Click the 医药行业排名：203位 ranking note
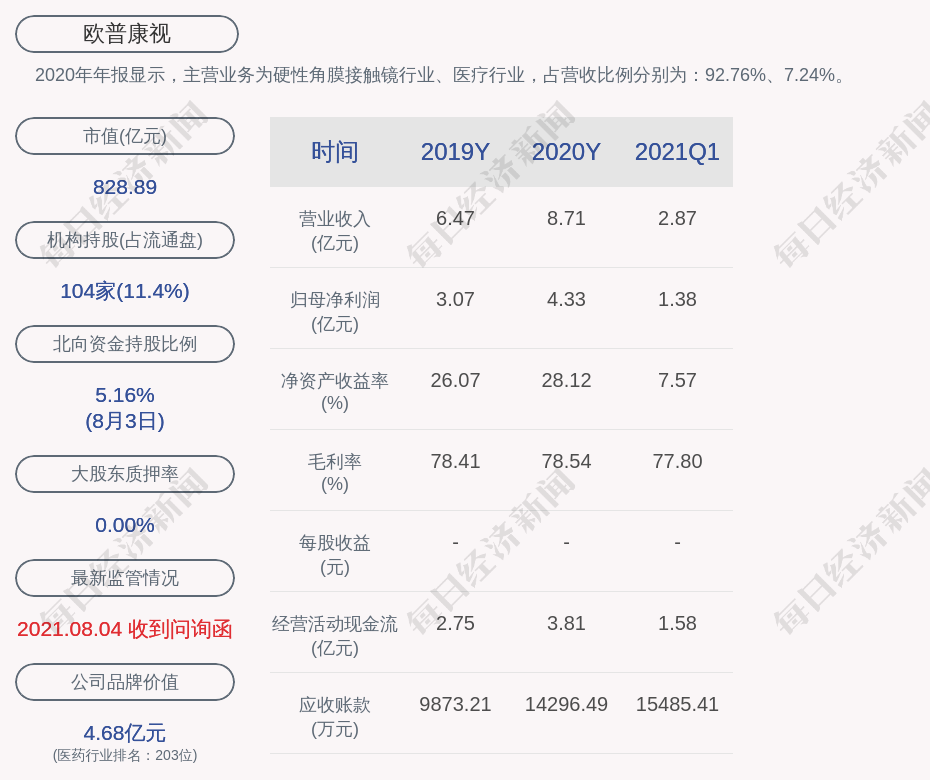Viewport: 930px width, 780px height. tap(125, 755)
